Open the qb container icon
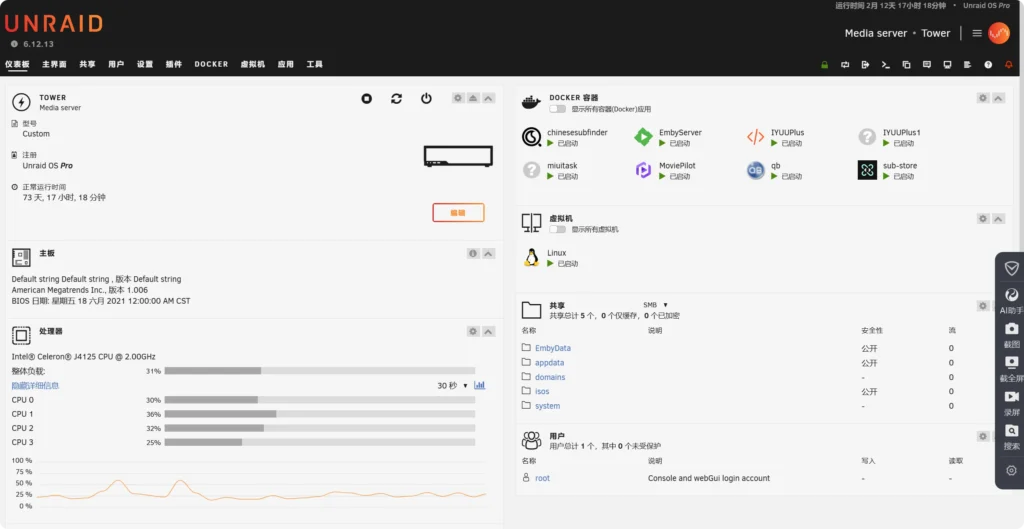Image resolution: width=1024 pixels, height=529 pixels. coord(756,170)
